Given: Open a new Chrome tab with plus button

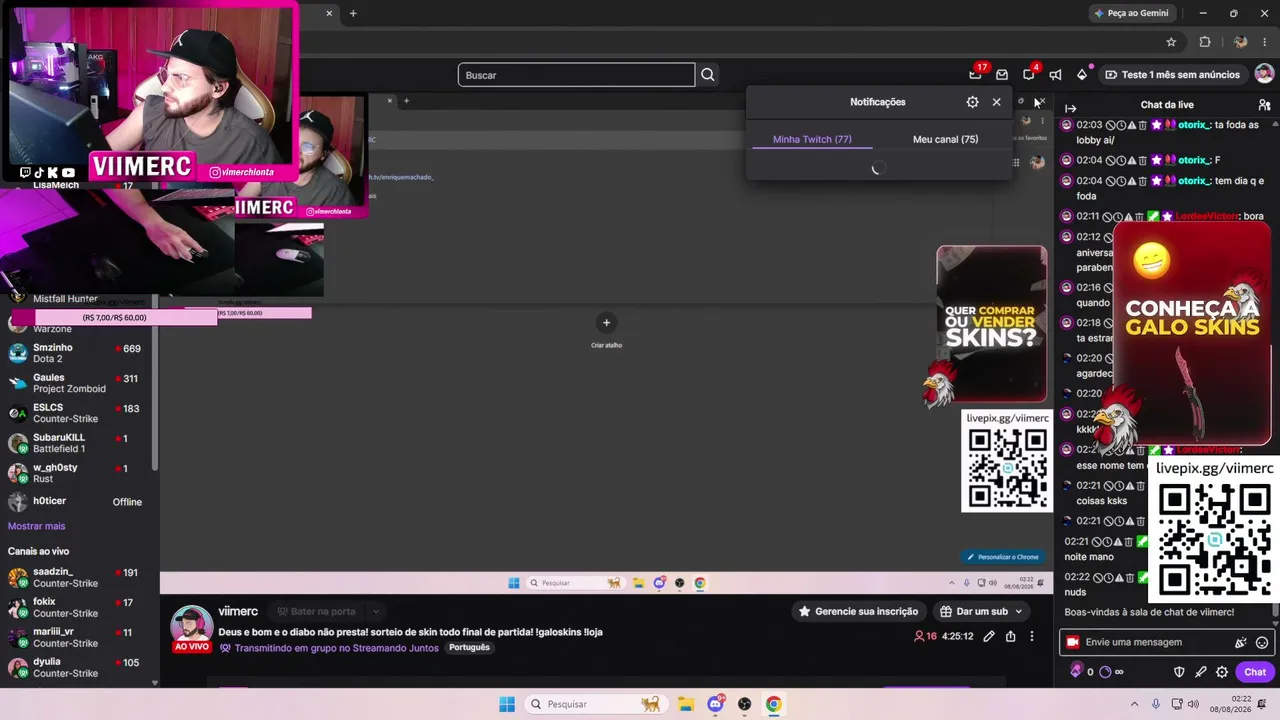Looking at the screenshot, I should [353, 13].
